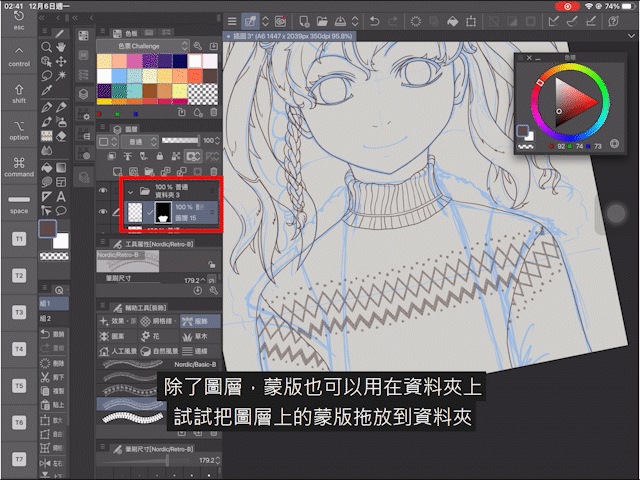The height and width of the screenshot is (480, 640).
Task: Open the stepper next to the save icon
Action: 355,21
